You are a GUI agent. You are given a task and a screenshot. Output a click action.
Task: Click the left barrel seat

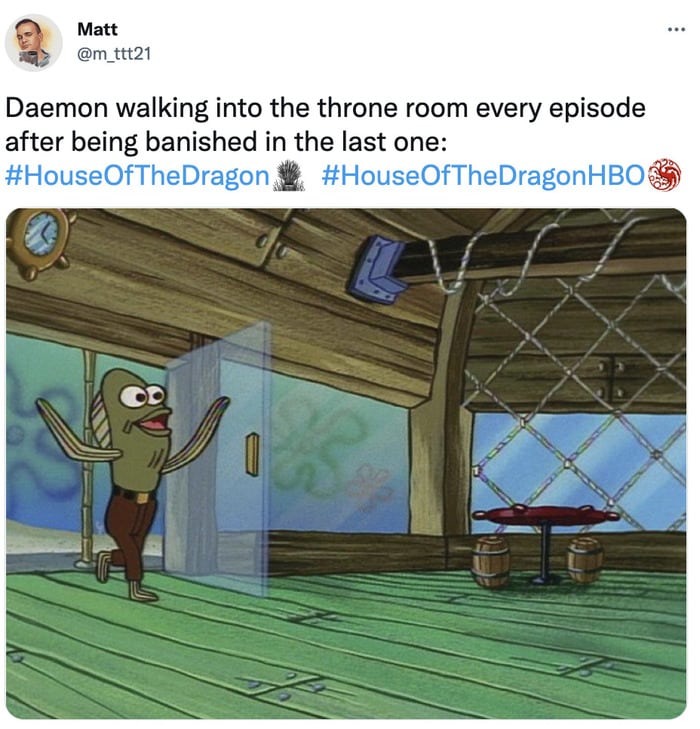point(491,561)
